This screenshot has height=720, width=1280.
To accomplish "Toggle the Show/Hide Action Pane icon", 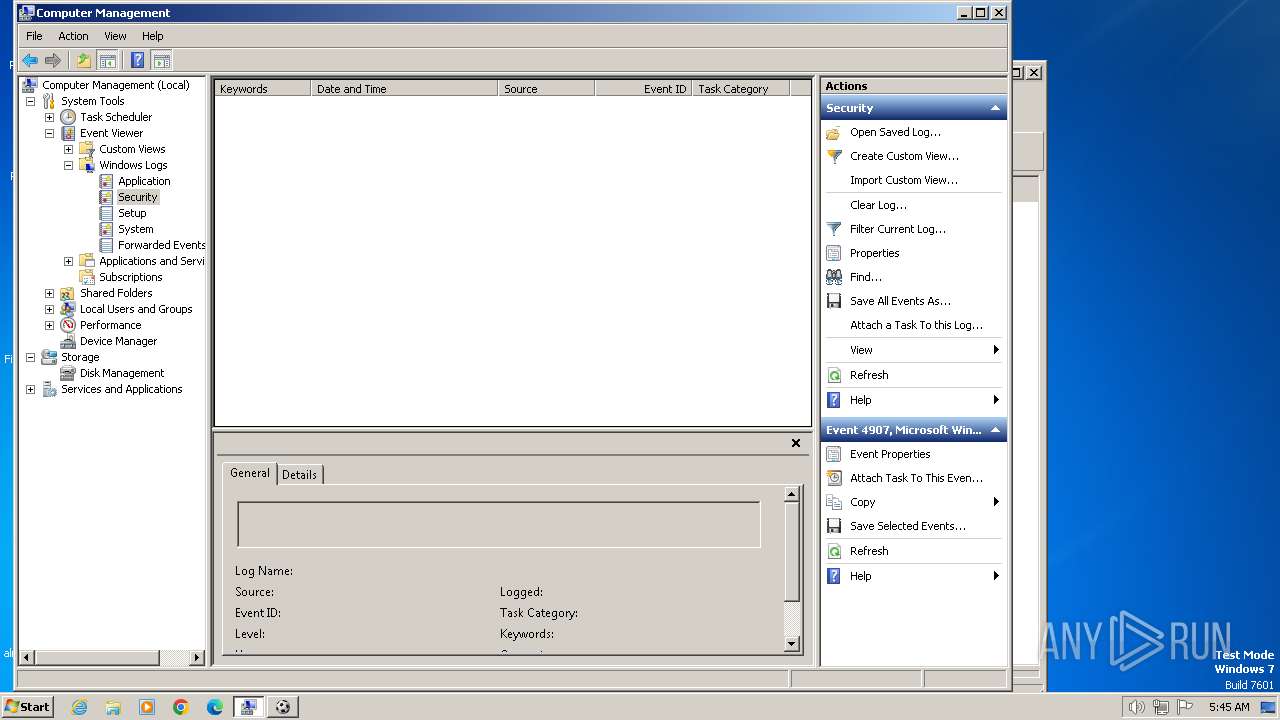I will tap(161, 60).
